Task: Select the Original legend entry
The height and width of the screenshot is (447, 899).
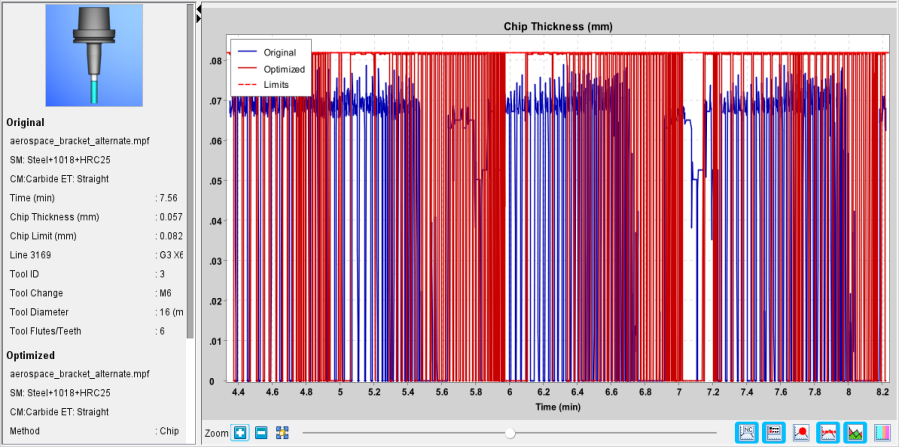Action: click(279, 52)
